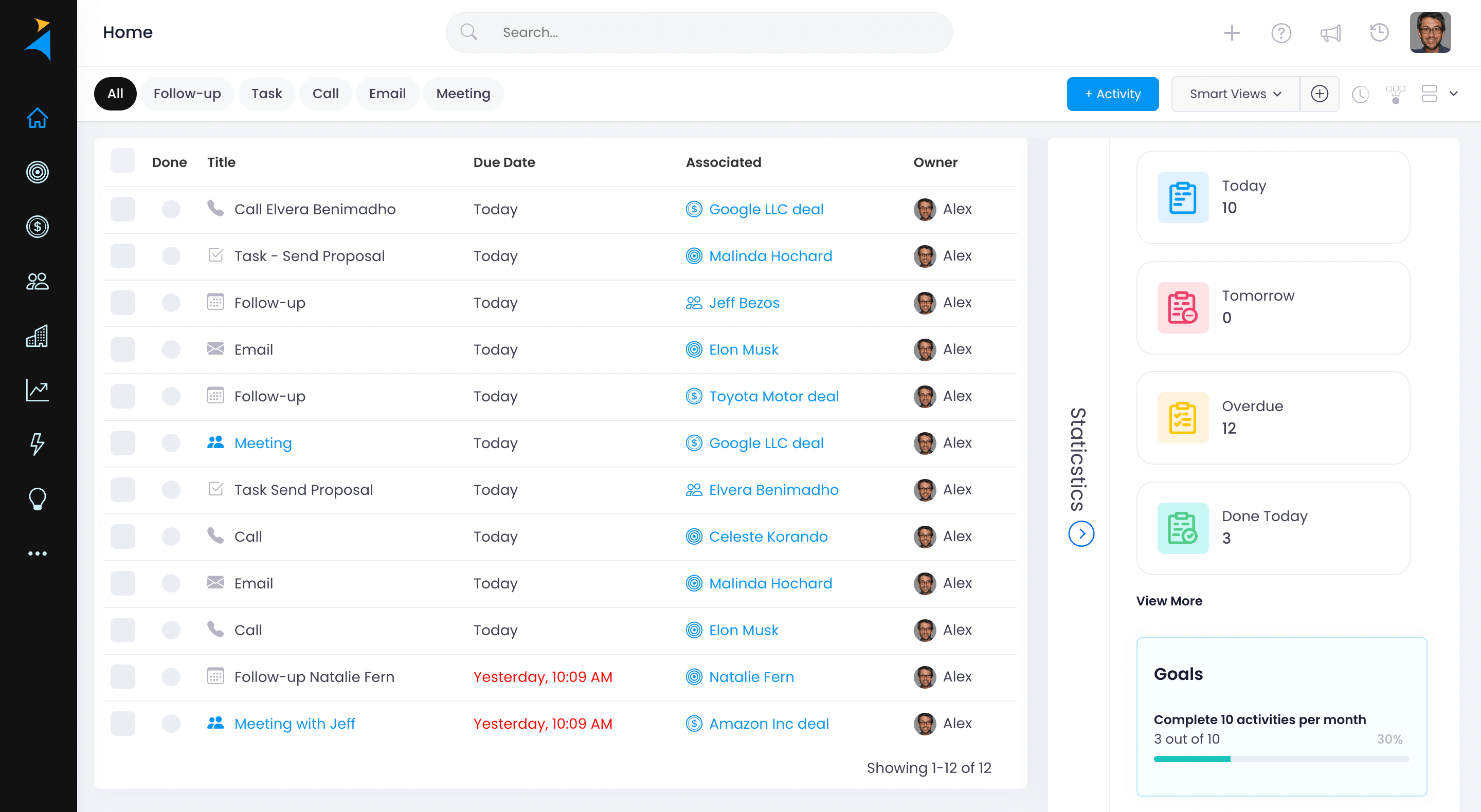Click the Goals progress bar
The height and width of the screenshot is (812, 1481).
(1281, 759)
